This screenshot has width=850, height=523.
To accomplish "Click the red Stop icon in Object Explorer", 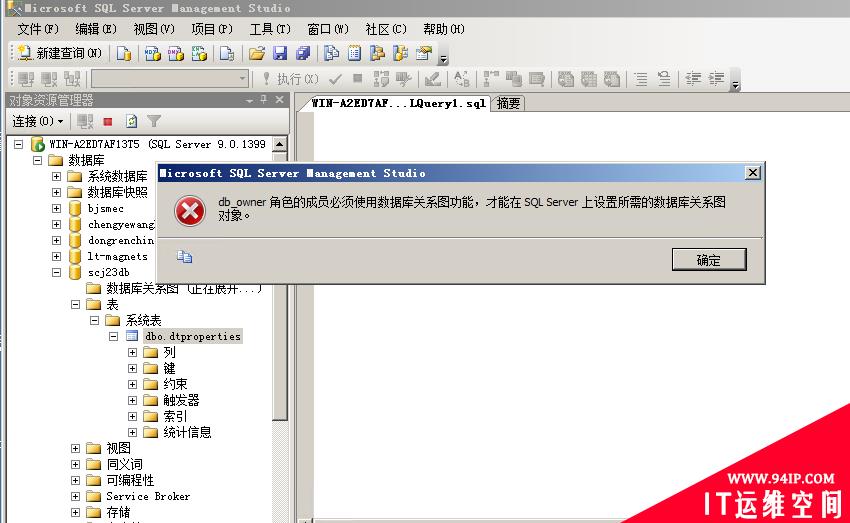I will [x=108, y=121].
